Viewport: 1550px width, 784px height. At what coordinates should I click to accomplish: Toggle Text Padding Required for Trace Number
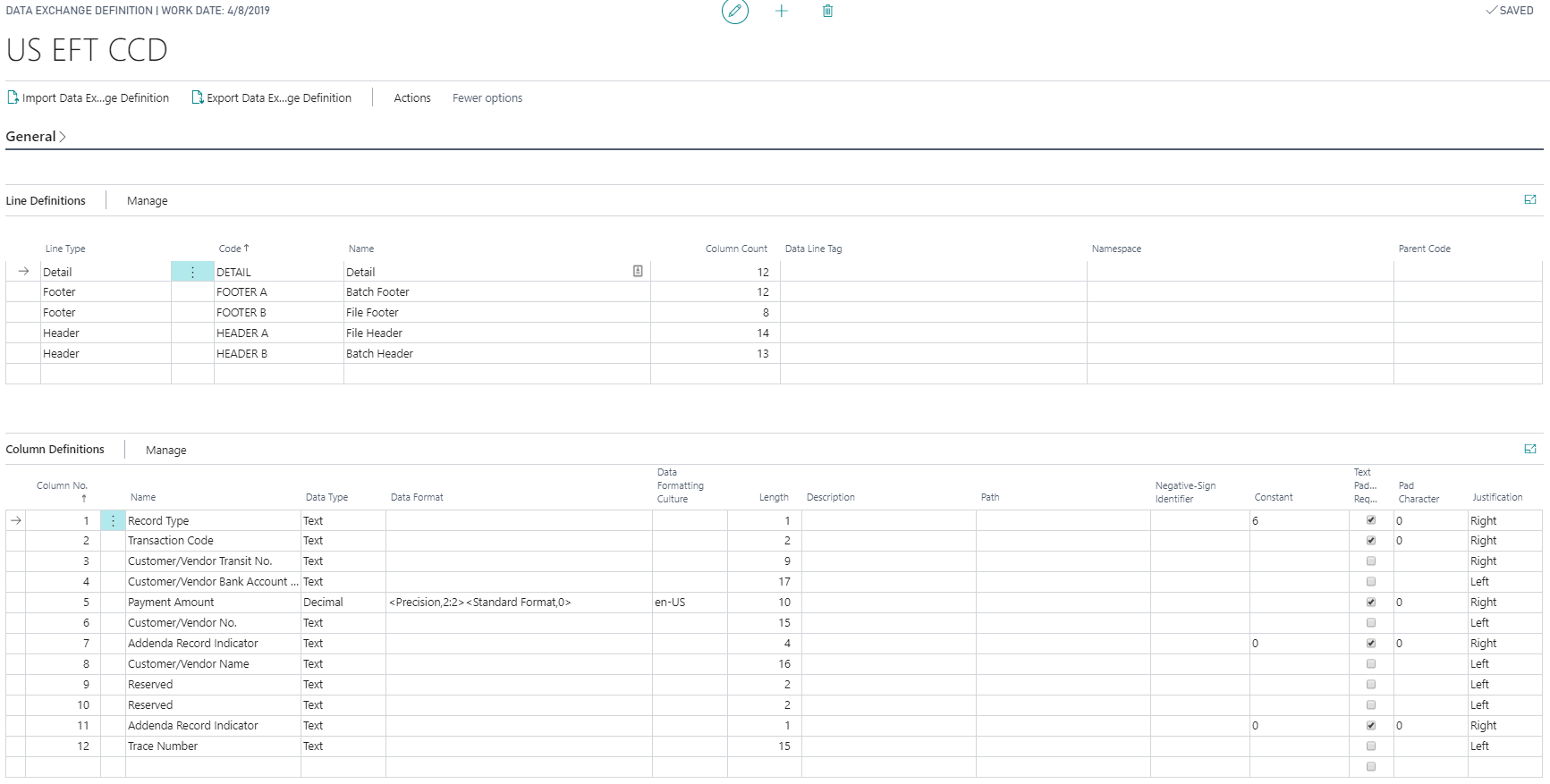coord(1371,746)
